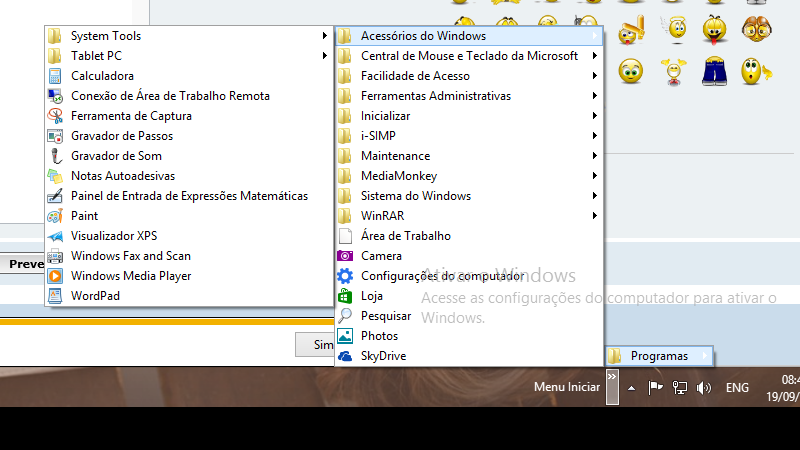Expand the Tablet PC submenu arrow

324,56
